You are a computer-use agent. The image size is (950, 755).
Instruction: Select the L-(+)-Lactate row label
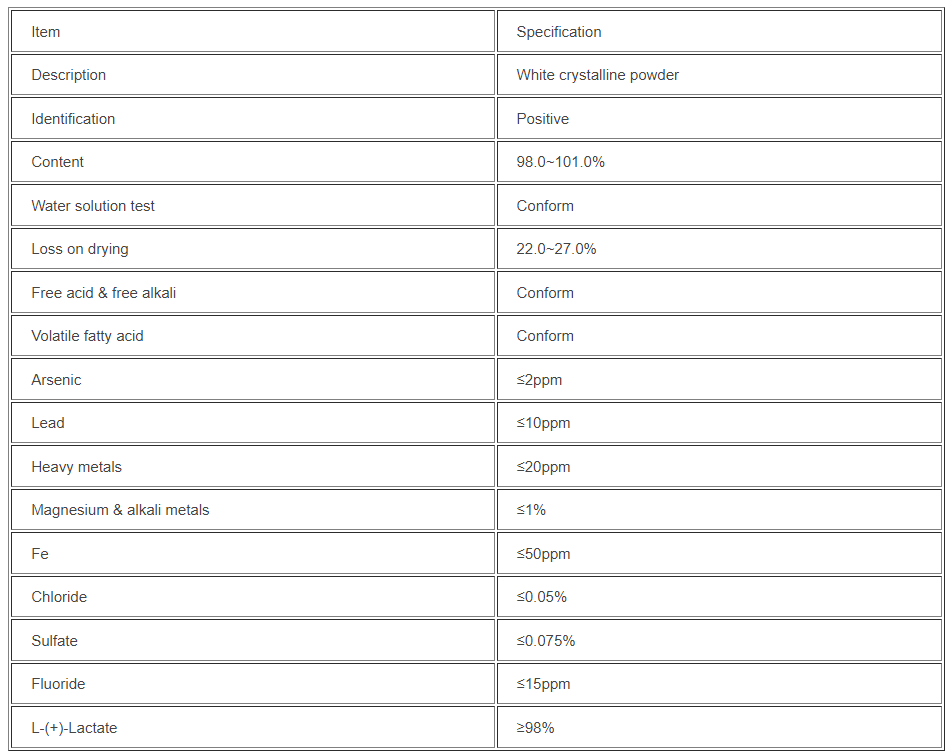(x=74, y=728)
